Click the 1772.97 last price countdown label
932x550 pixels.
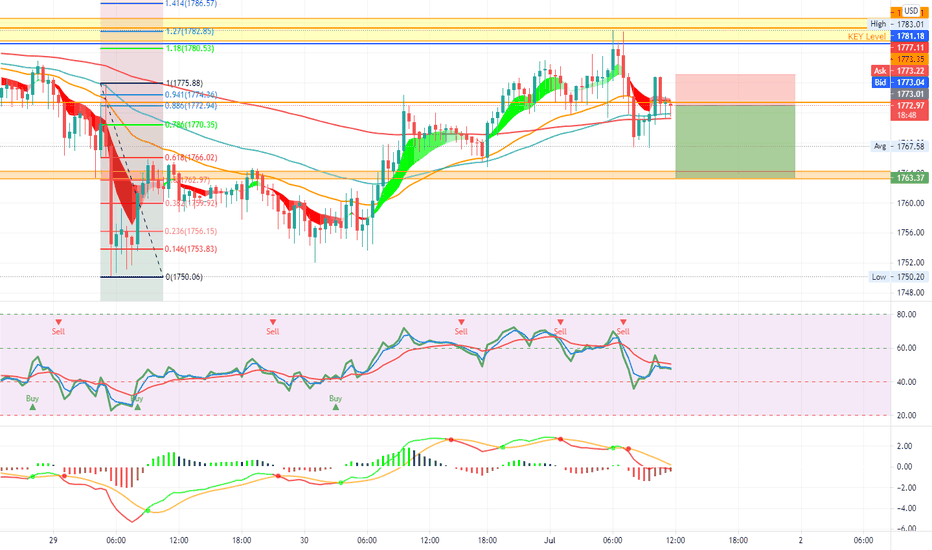(x=909, y=110)
